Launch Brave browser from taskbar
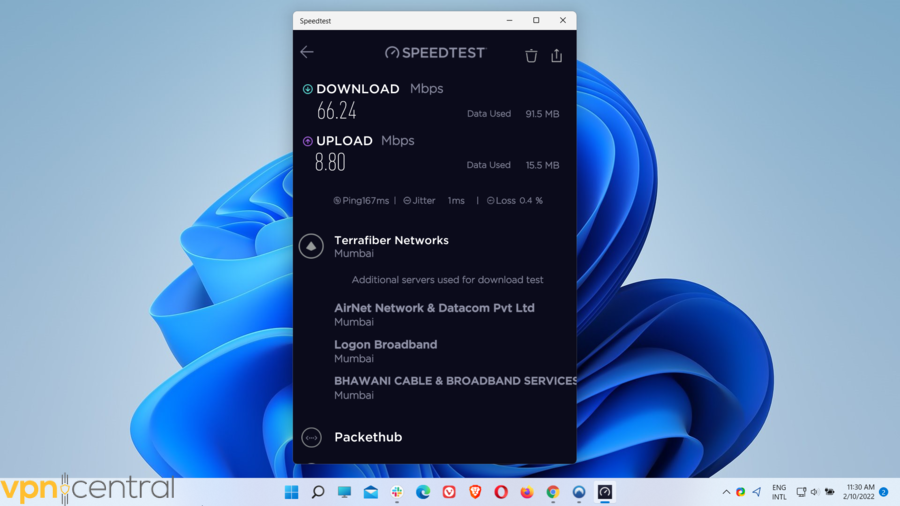The width and height of the screenshot is (900, 506). (x=475, y=492)
